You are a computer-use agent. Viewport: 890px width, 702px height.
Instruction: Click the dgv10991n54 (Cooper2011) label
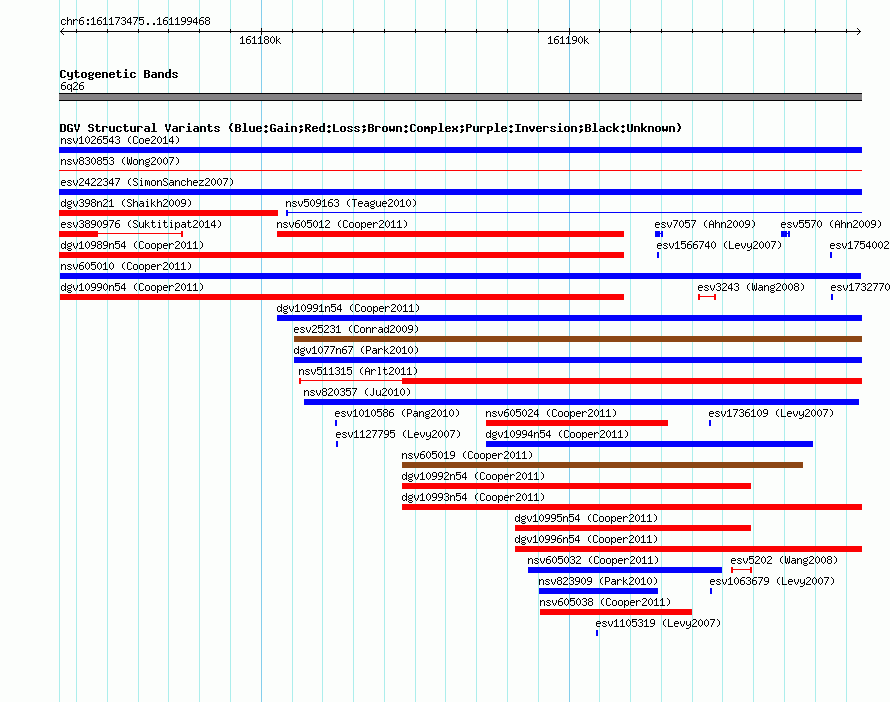click(x=348, y=308)
